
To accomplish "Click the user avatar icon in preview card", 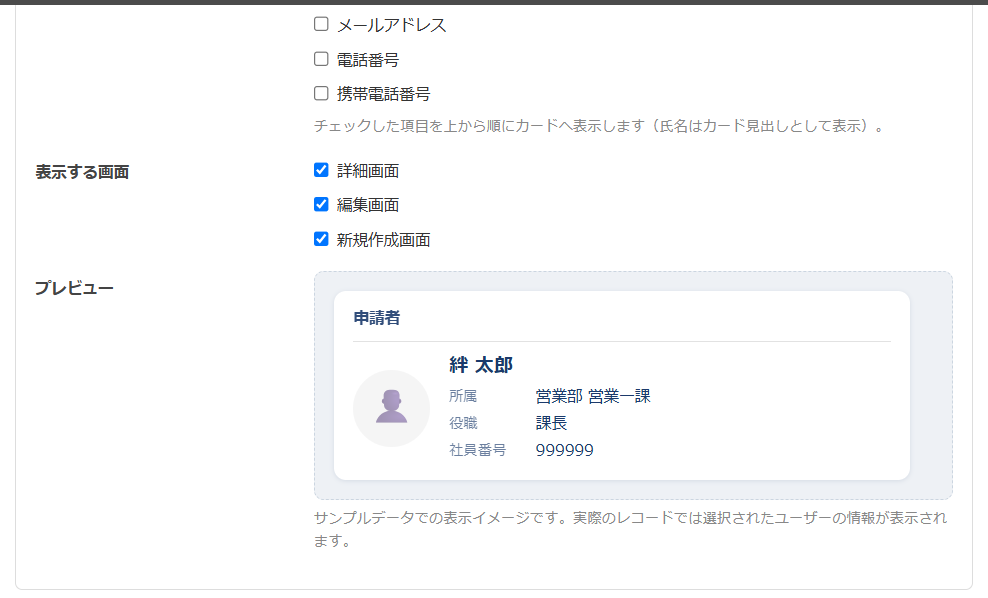I will [x=391, y=408].
